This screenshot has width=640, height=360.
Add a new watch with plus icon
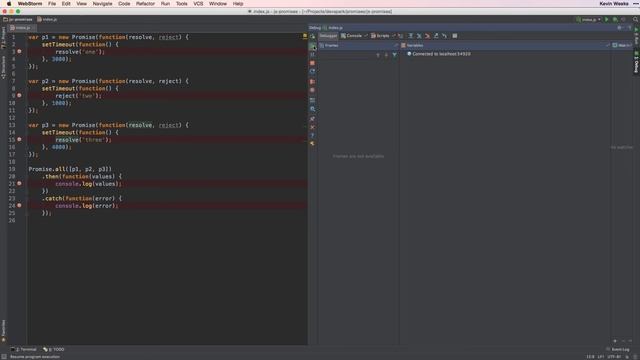(615, 341)
